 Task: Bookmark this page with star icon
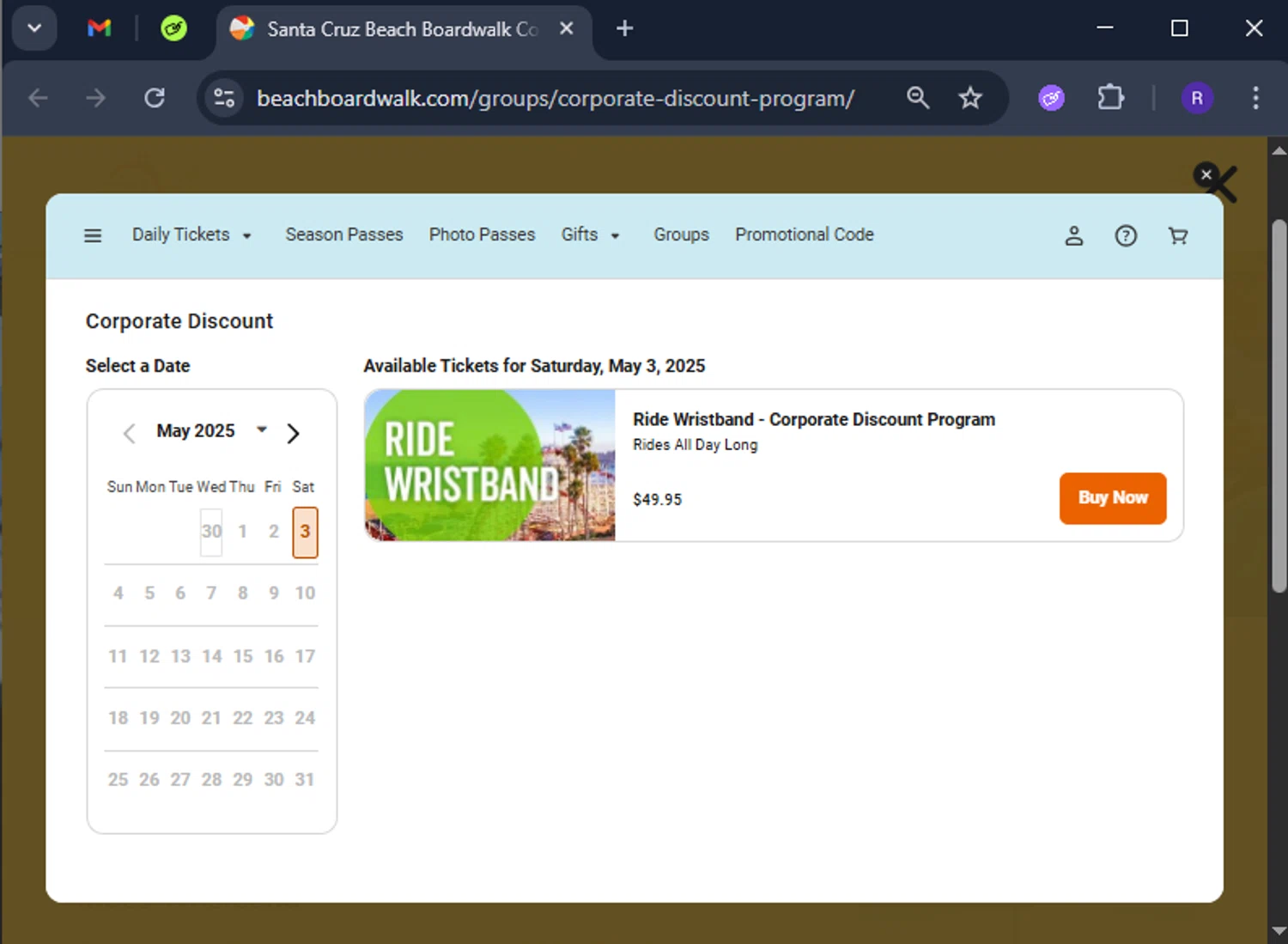[x=970, y=98]
